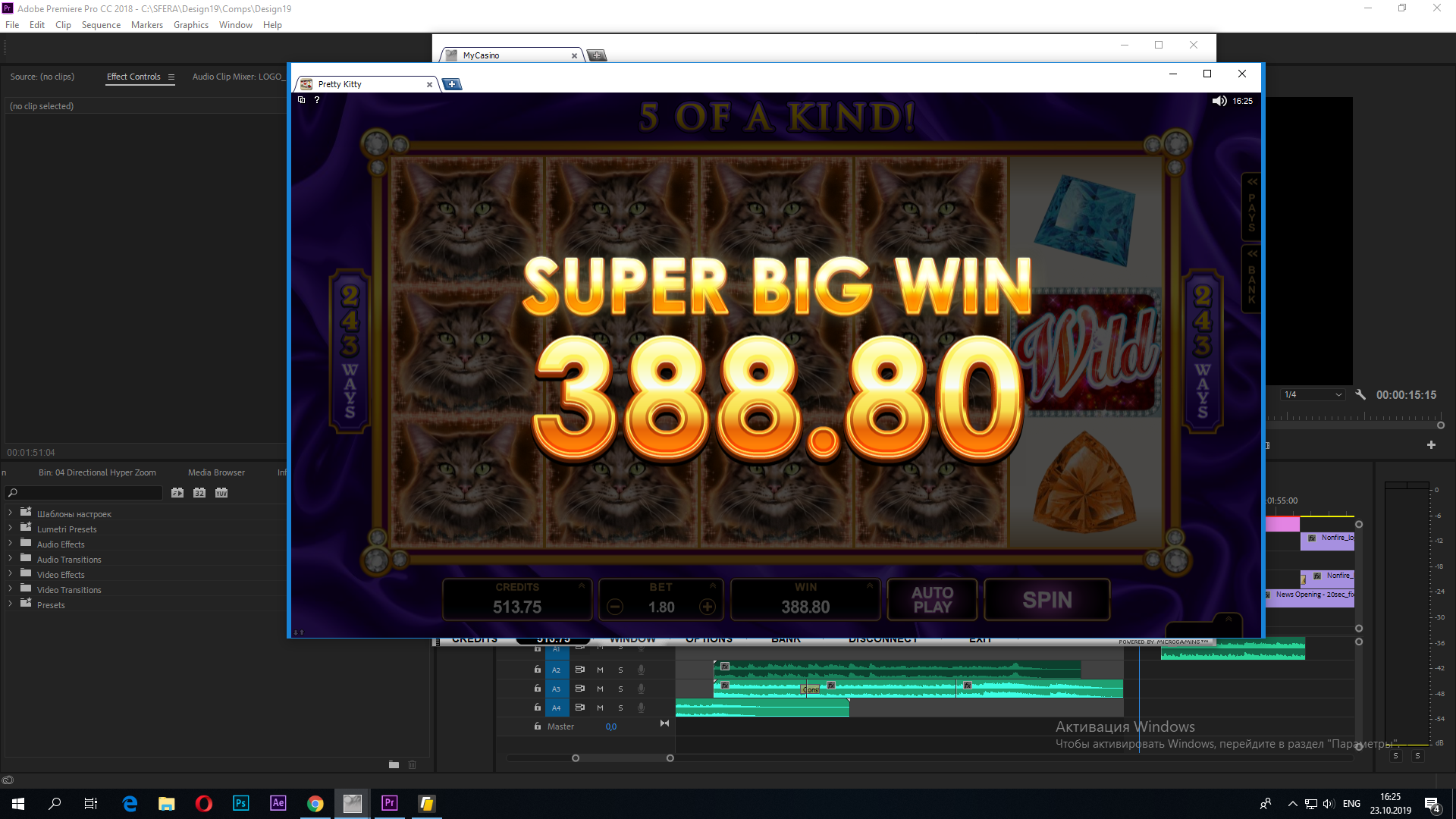Open Photoshop from the taskbar

point(241,803)
